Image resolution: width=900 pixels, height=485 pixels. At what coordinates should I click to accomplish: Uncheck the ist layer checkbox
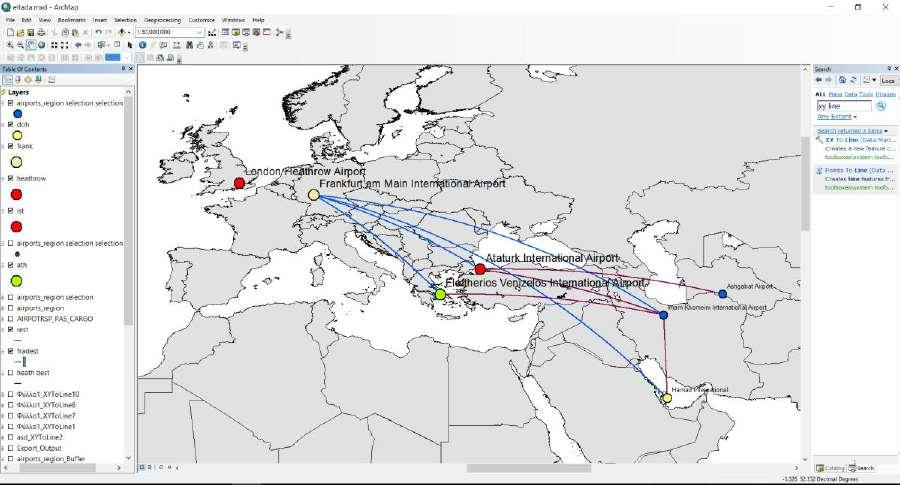click(10, 211)
